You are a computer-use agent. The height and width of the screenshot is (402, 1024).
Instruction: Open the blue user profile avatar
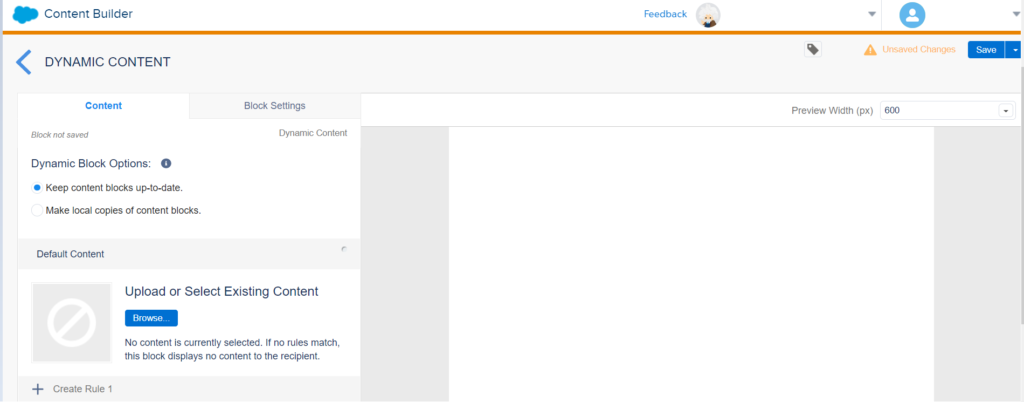[912, 15]
